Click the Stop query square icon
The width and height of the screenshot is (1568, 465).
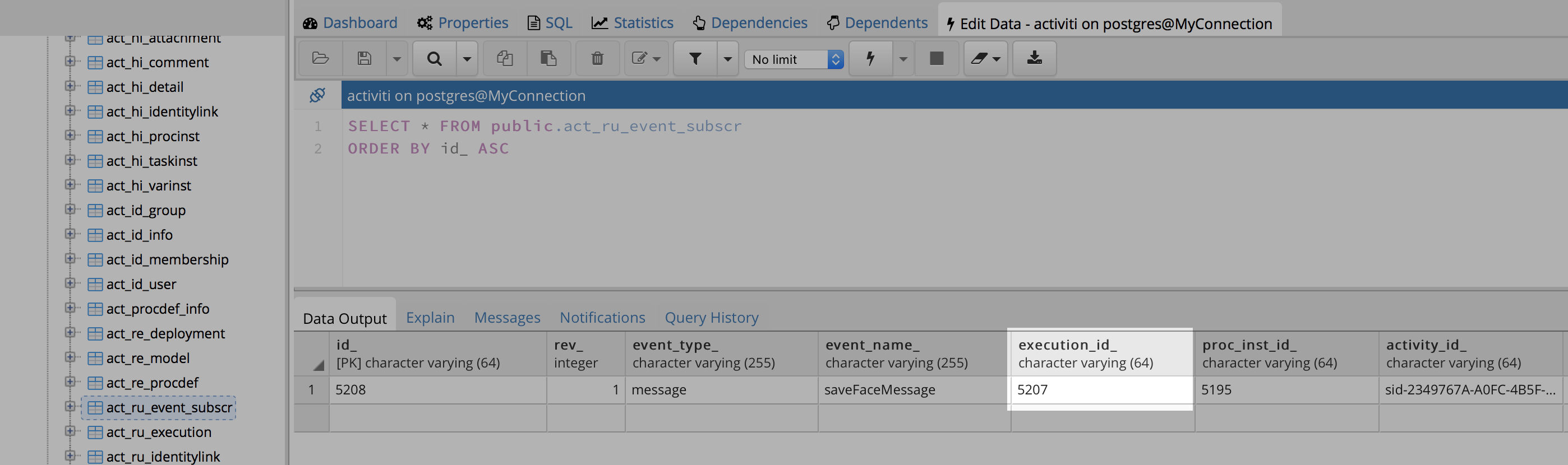(x=936, y=58)
